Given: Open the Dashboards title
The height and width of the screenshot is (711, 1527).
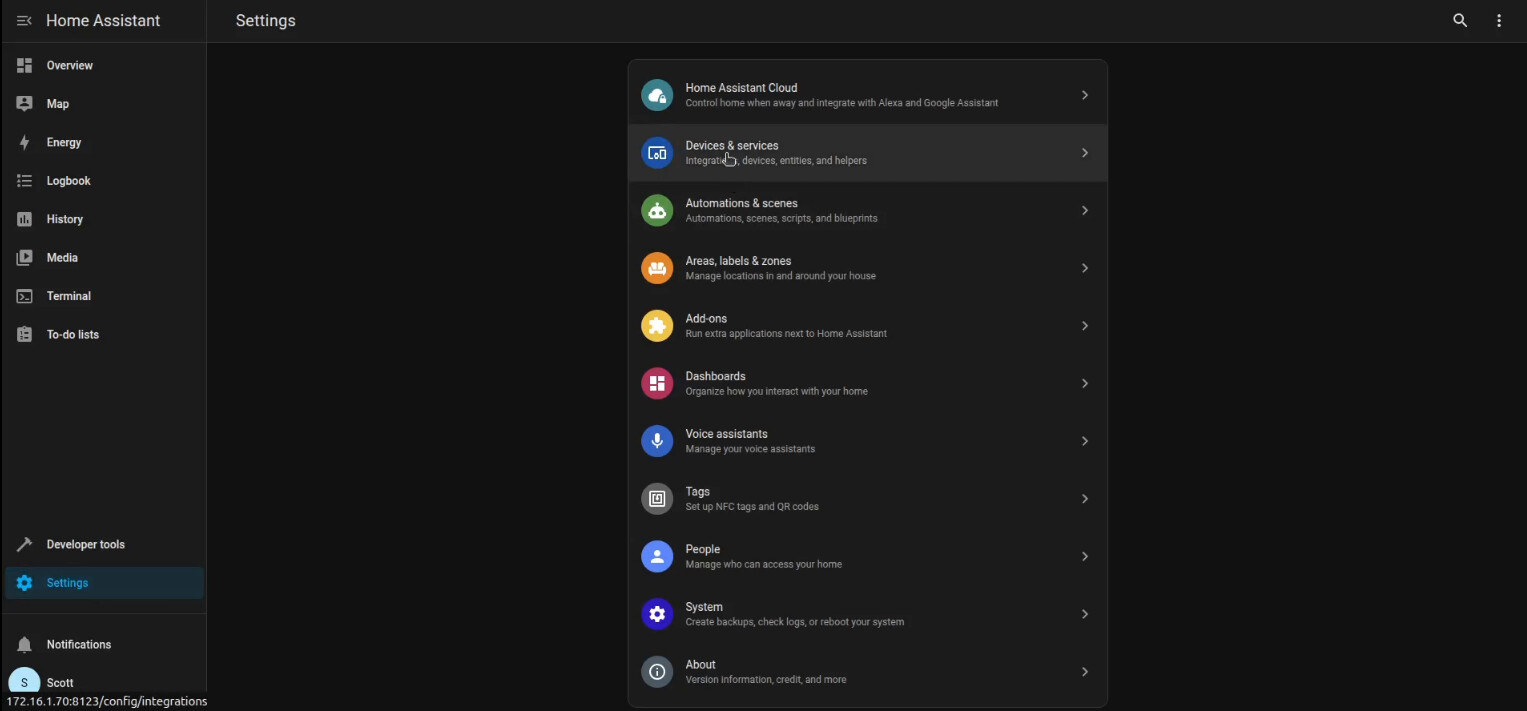Looking at the screenshot, I should coord(715,376).
